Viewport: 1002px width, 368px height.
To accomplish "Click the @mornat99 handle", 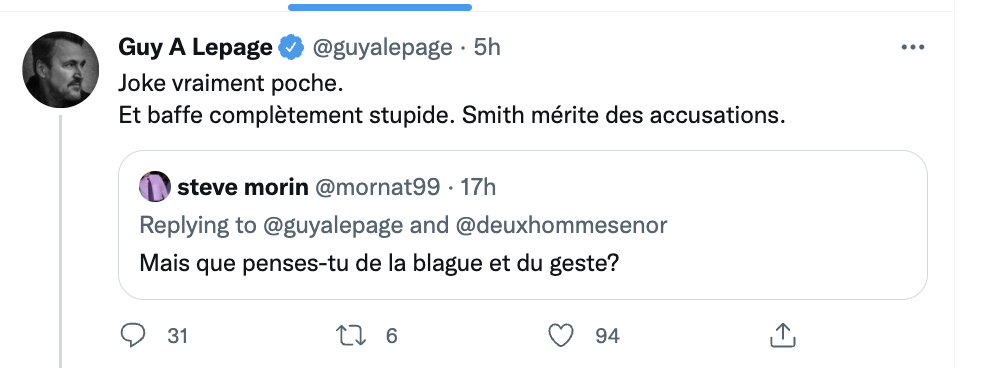I will 378,187.
